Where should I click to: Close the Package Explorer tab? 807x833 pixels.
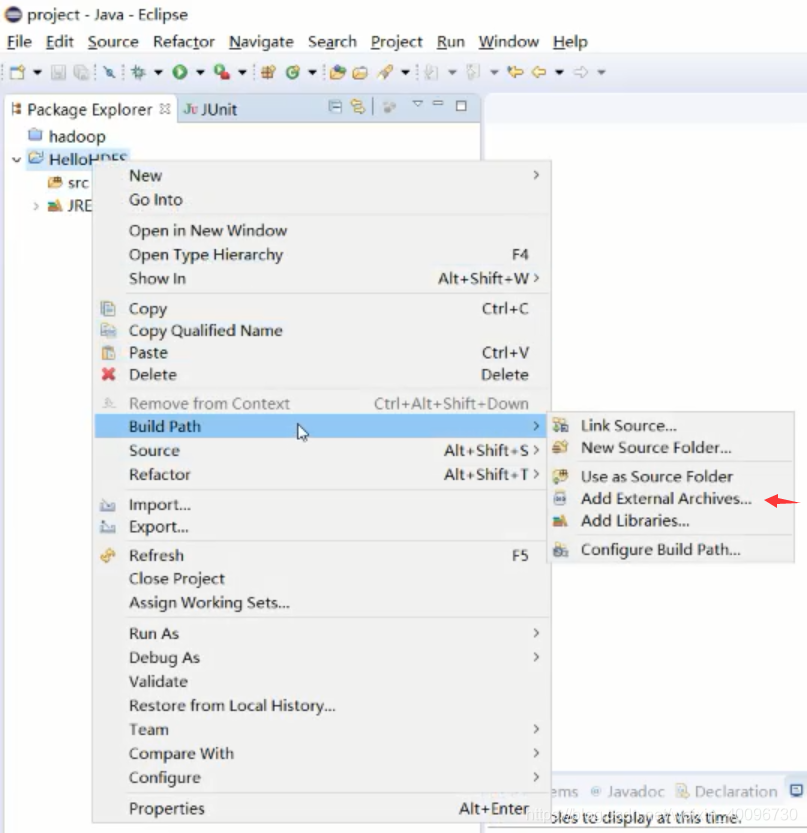[x=165, y=109]
